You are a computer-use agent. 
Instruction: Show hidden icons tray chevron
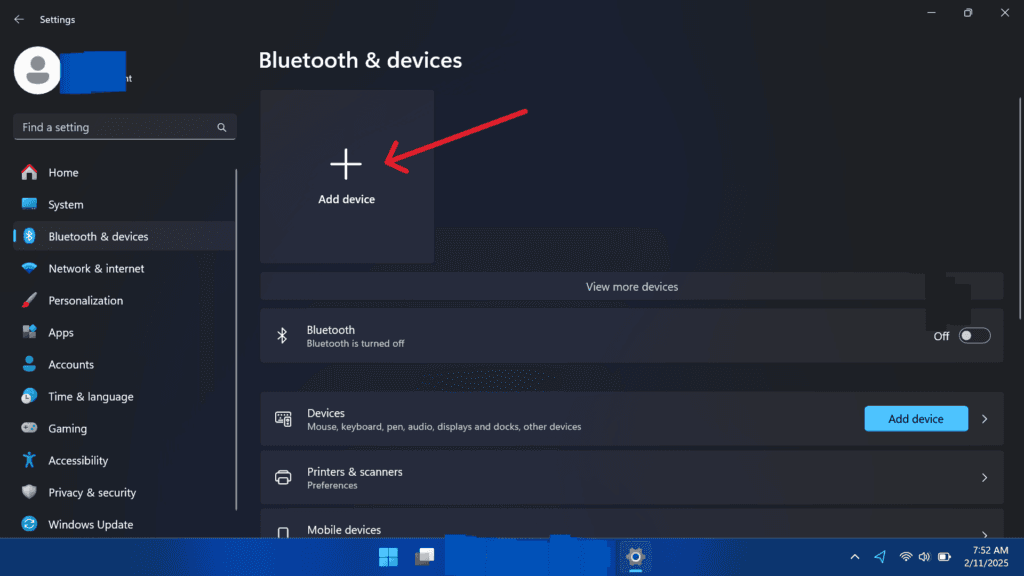pos(855,557)
